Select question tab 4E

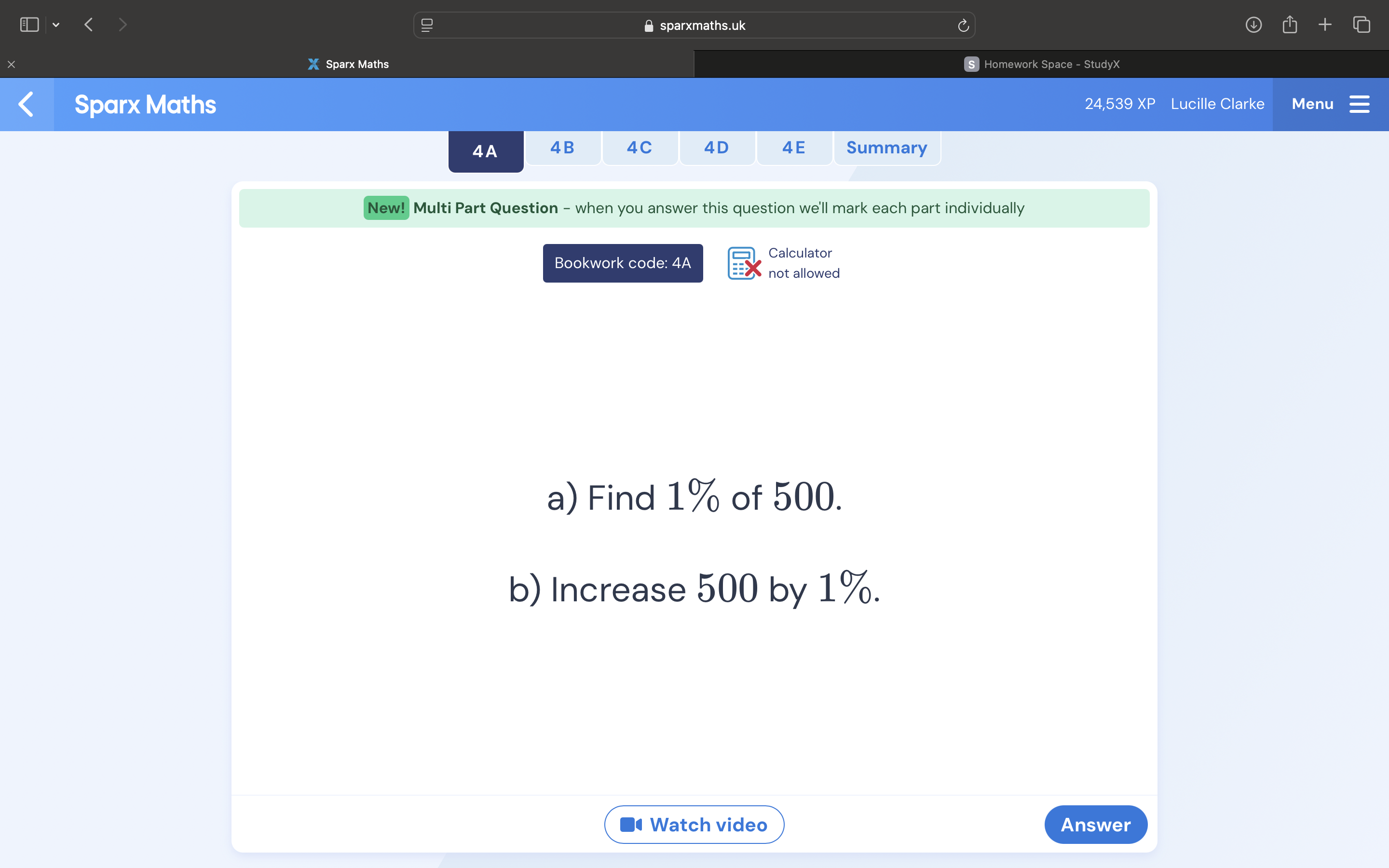tap(794, 148)
